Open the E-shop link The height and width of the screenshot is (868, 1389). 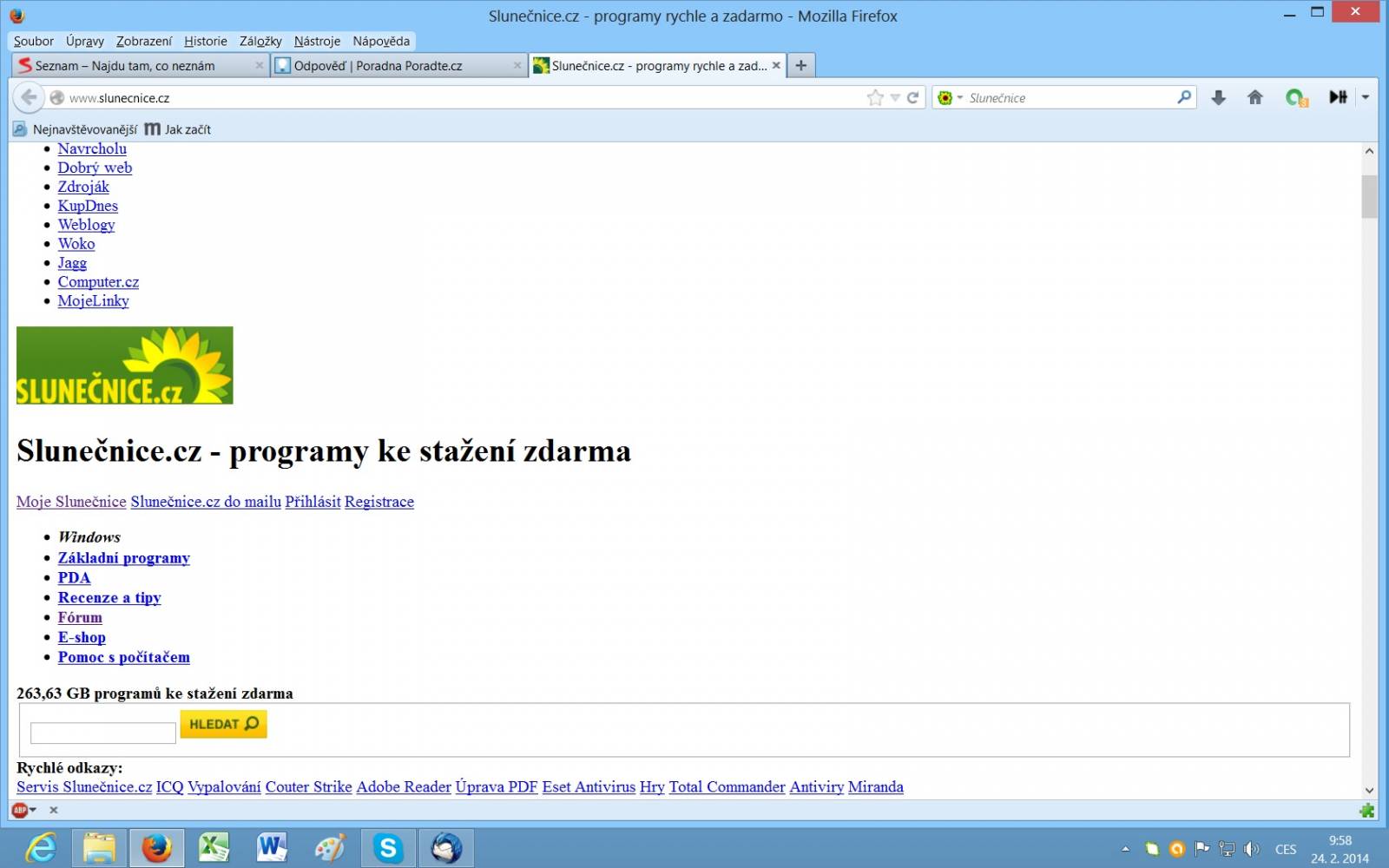pos(82,638)
